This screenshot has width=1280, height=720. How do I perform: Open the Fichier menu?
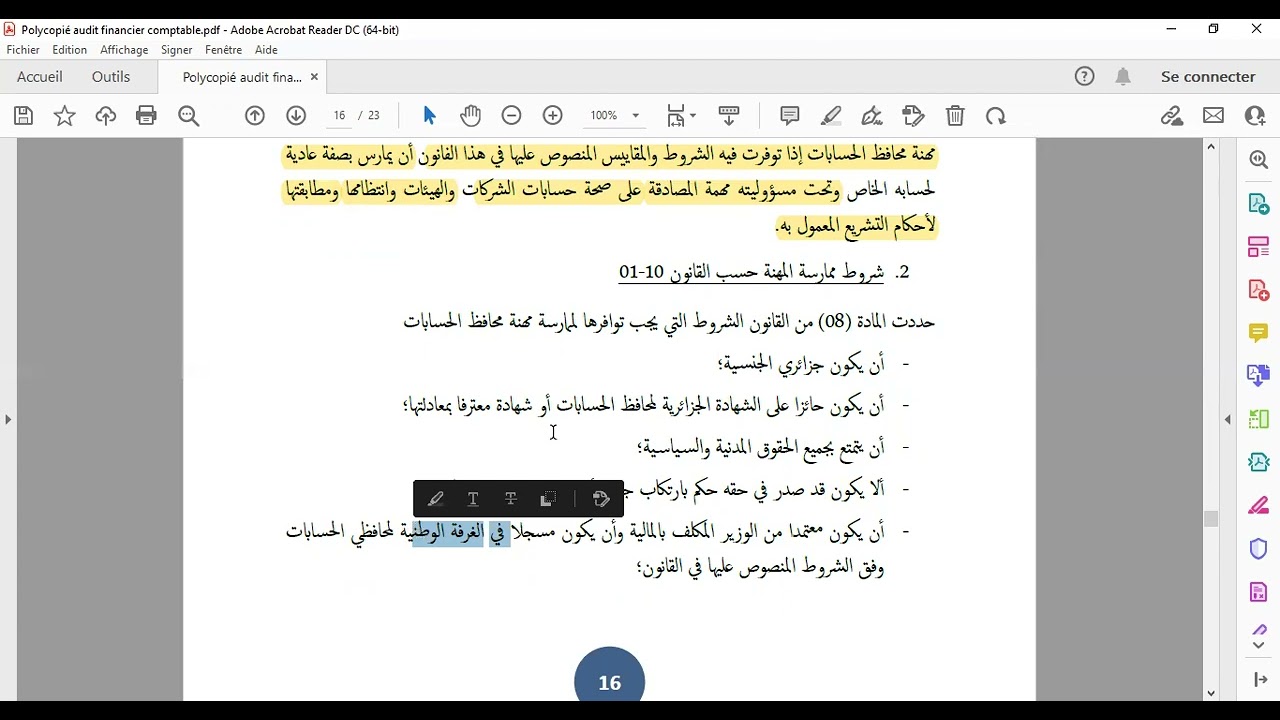point(23,50)
